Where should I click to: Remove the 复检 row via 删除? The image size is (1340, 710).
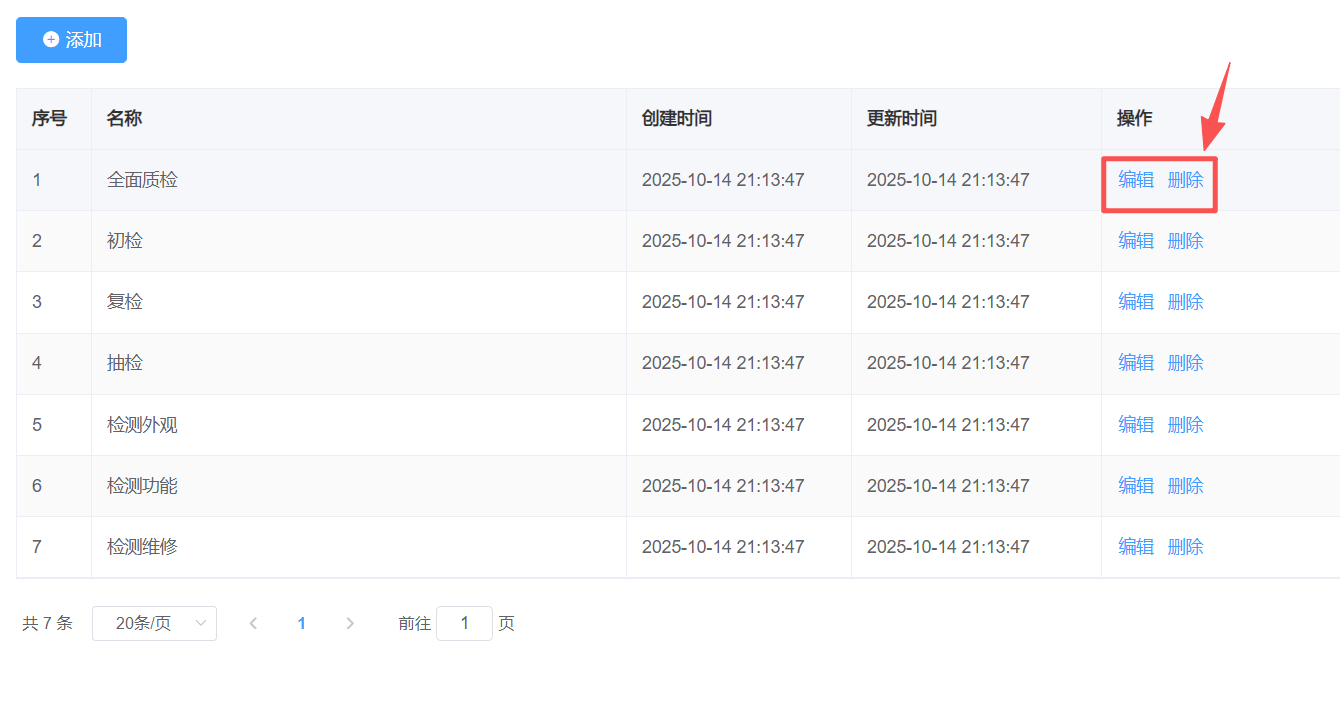pyautogui.click(x=1185, y=302)
